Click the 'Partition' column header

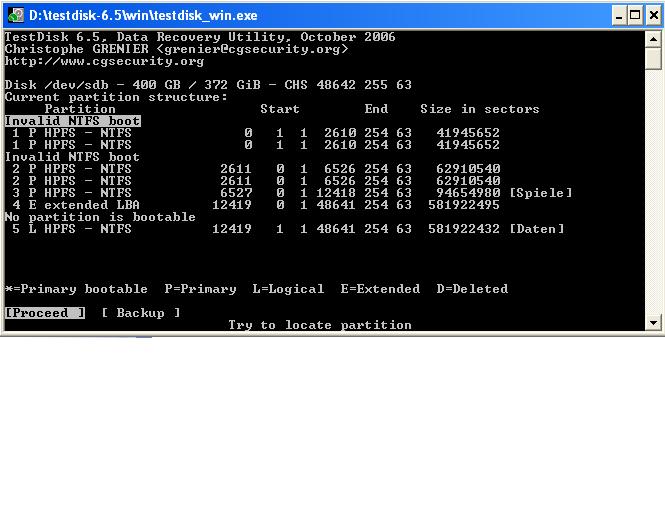[x=80, y=109]
